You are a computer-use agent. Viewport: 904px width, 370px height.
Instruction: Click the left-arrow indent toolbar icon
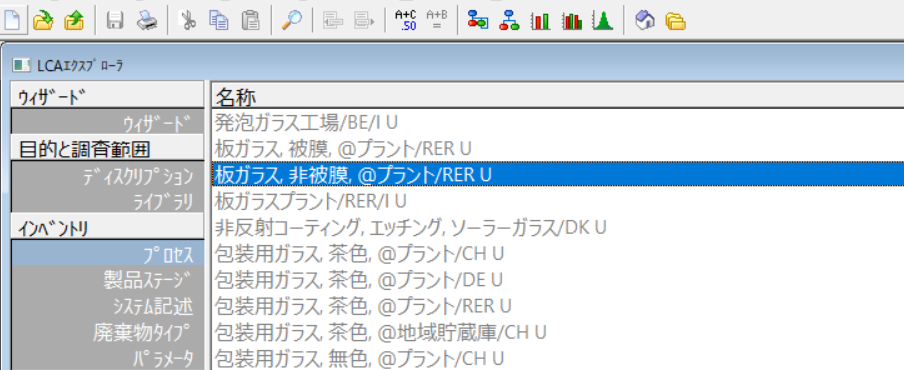click(333, 21)
